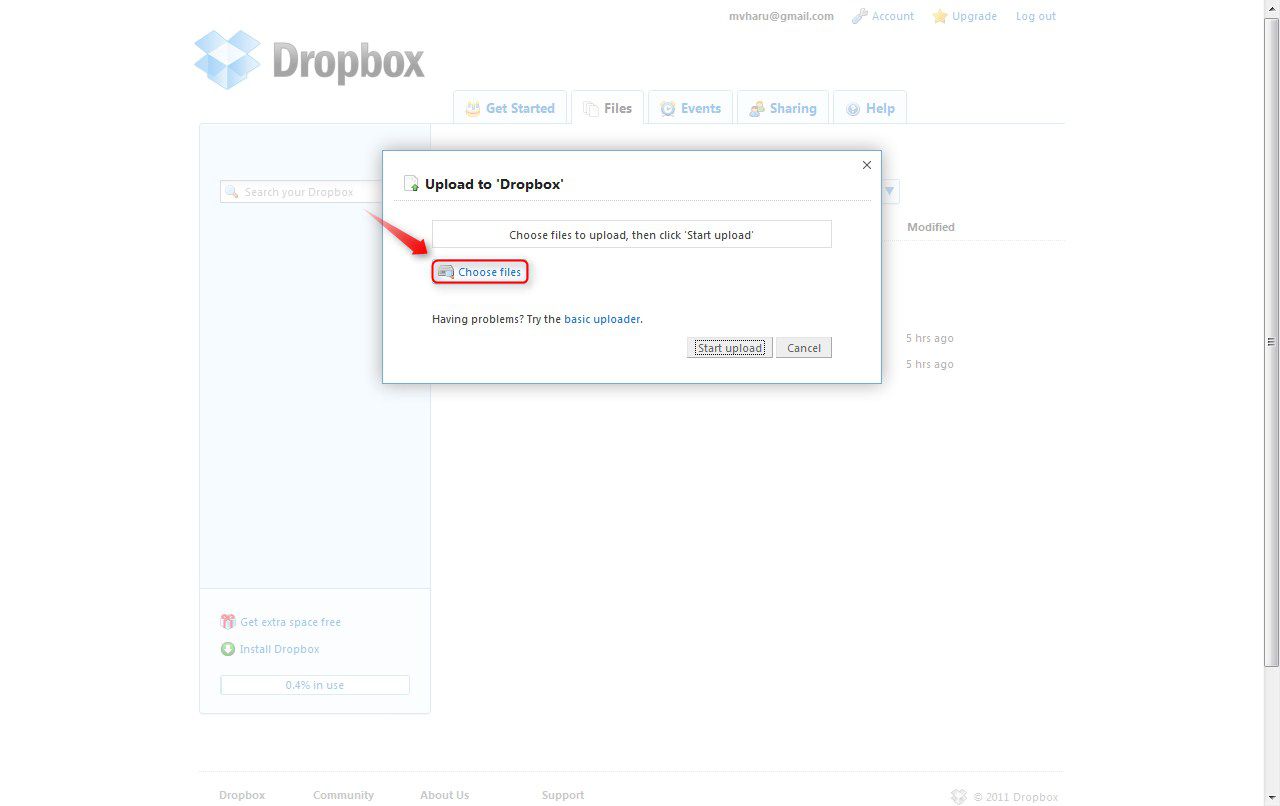Click the search magnifier icon
The image size is (1280, 806).
point(232,192)
